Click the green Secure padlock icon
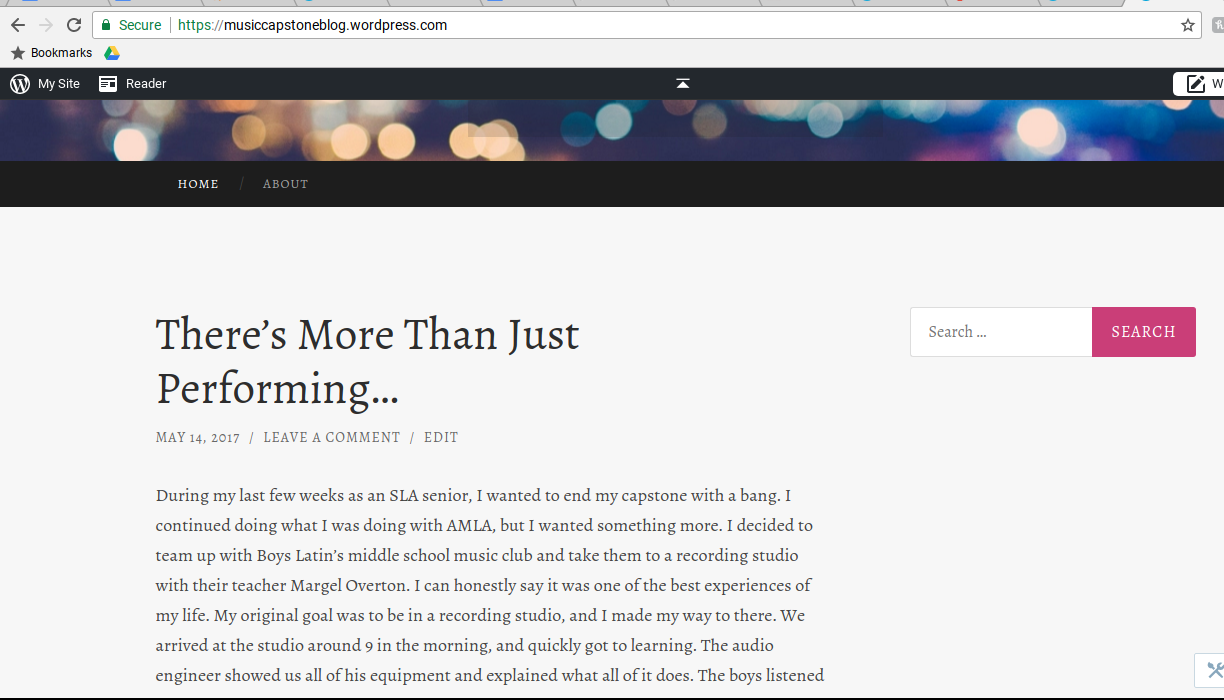The height and width of the screenshot is (700, 1224). tap(106, 25)
